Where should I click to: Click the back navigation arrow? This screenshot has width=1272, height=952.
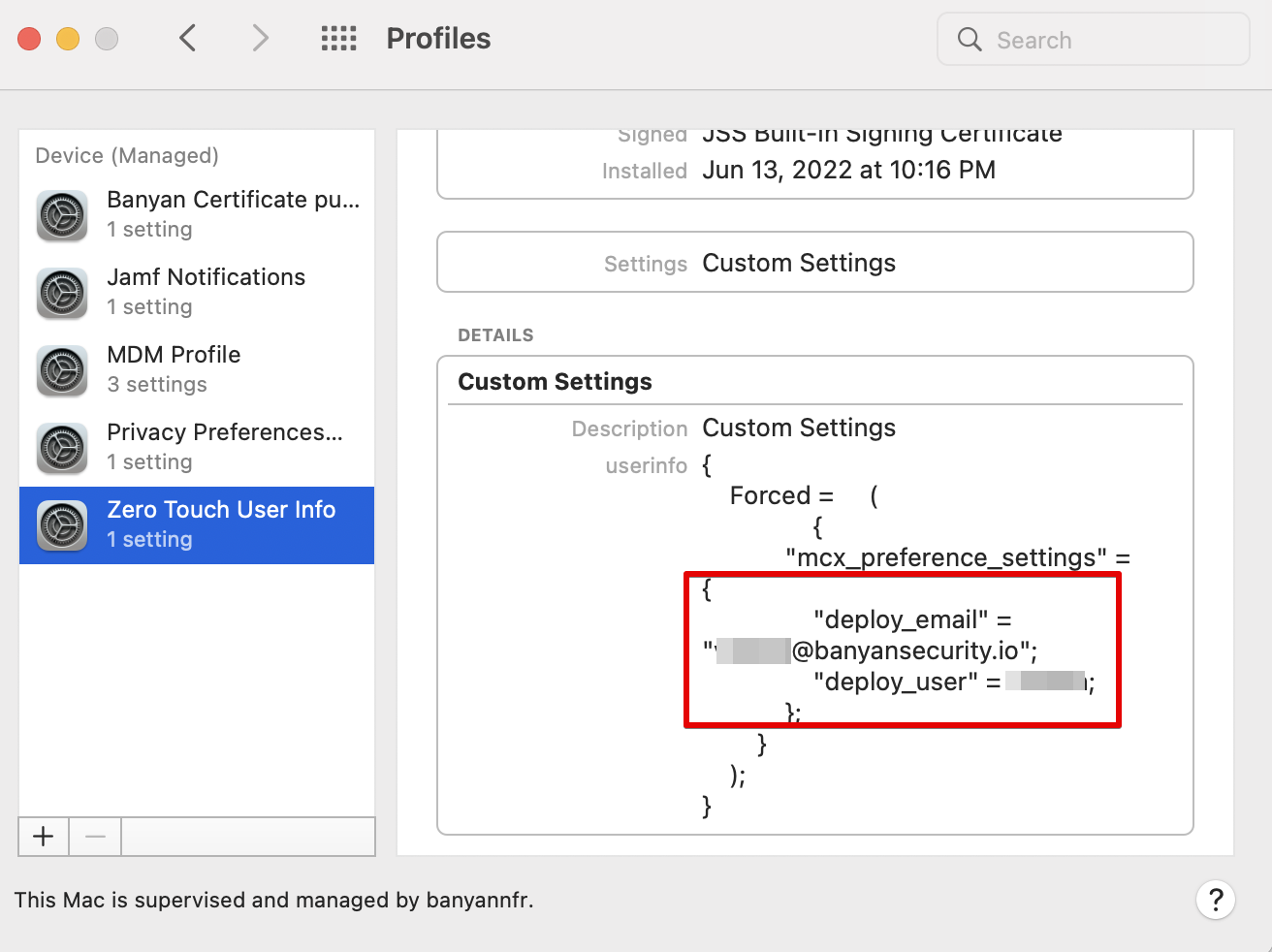(188, 39)
